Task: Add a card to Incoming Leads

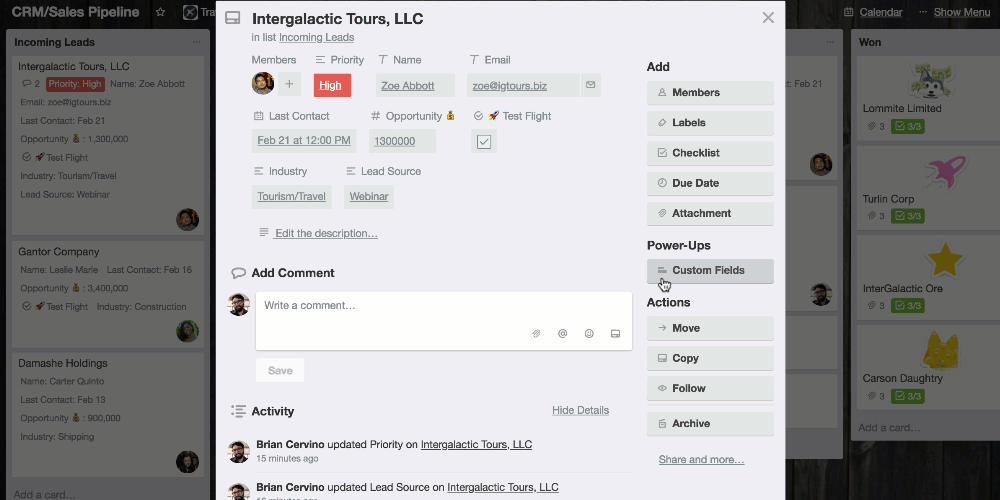Action: pyautogui.click(x=45, y=494)
